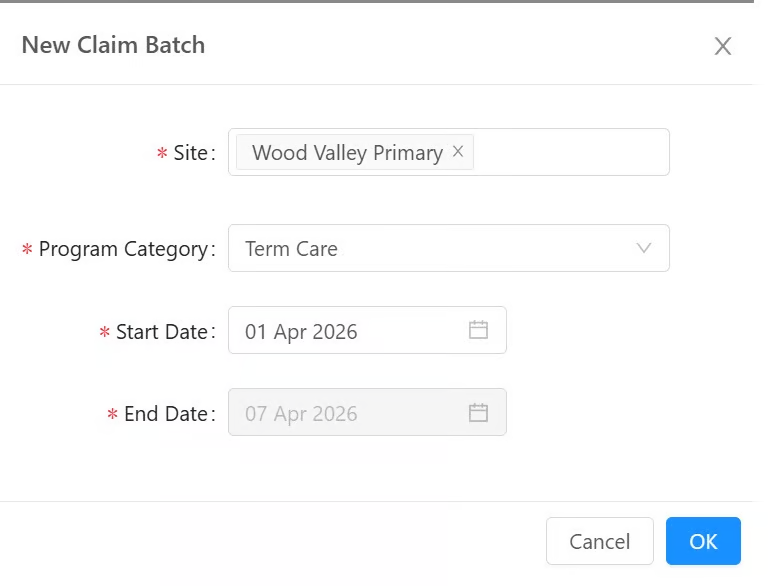Focus the 01 Apr 2026 date input
776x586 pixels.
(340, 331)
